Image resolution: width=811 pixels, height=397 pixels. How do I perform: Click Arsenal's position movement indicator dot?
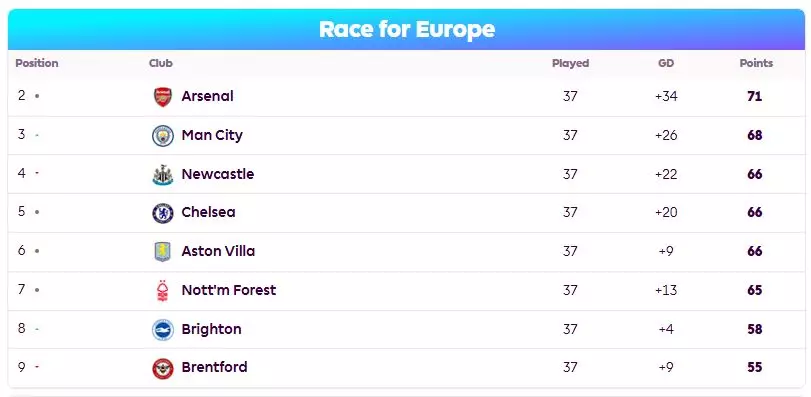pyautogui.click(x=37, y=96)
